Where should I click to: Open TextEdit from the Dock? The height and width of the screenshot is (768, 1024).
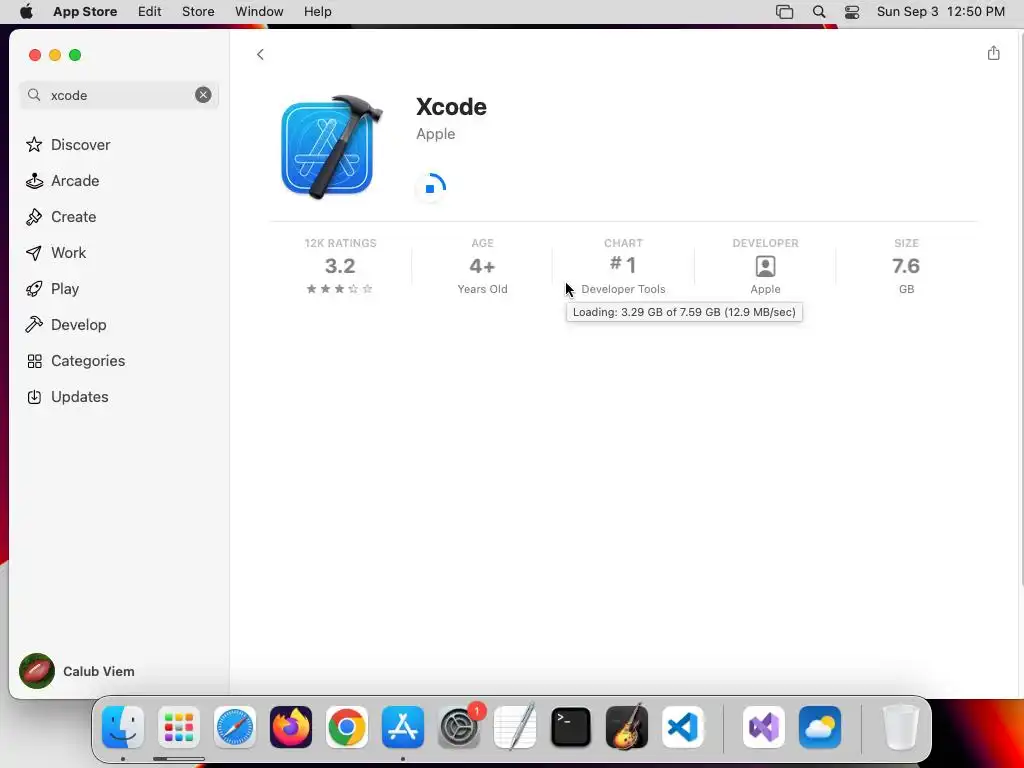click(x=515, y=727)
